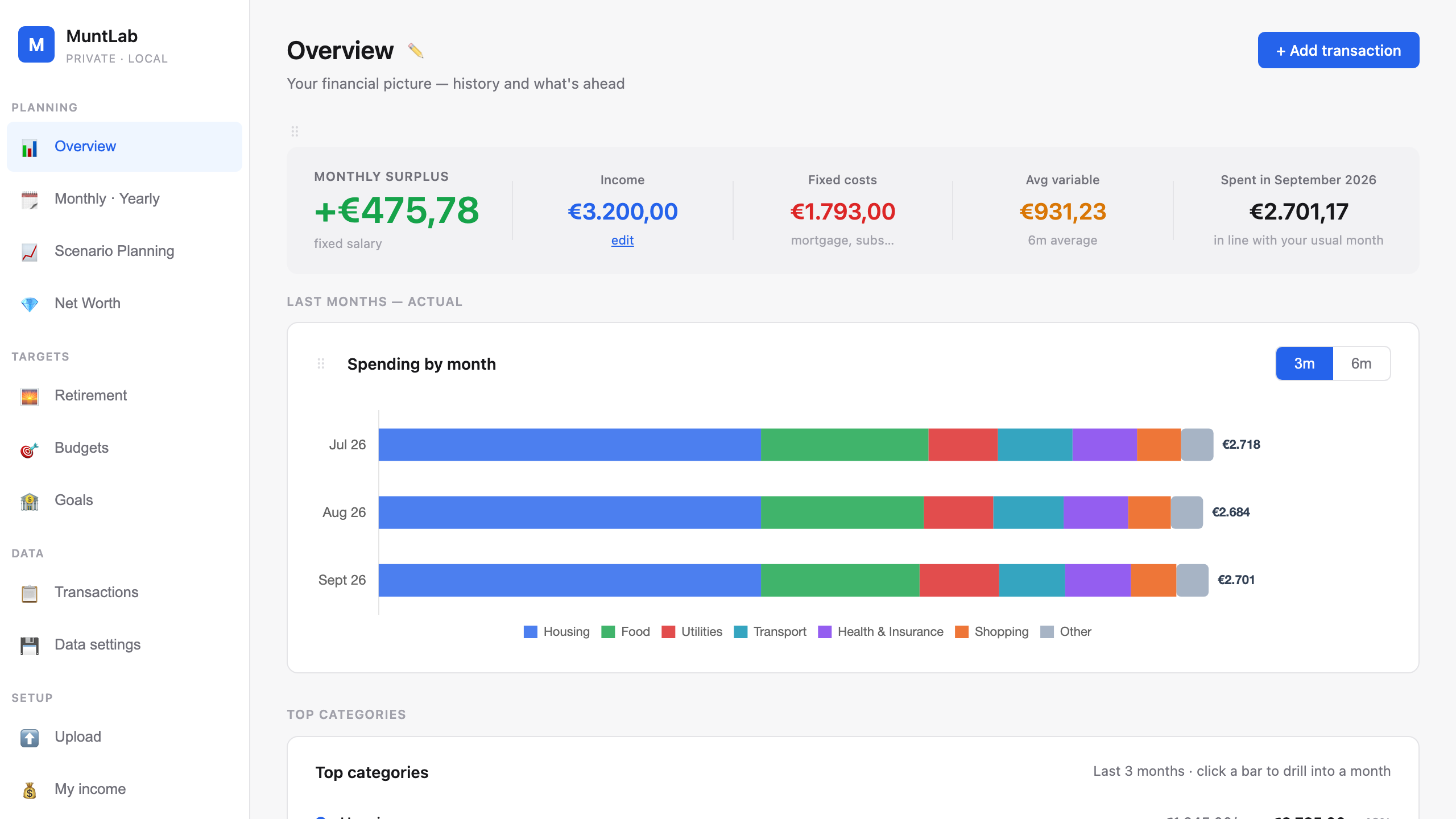Image resolution: width=1456 pixels, height=819 pixels.
Task: Click the red Utilities bar for Sept 26
Action: click(959, 580)
